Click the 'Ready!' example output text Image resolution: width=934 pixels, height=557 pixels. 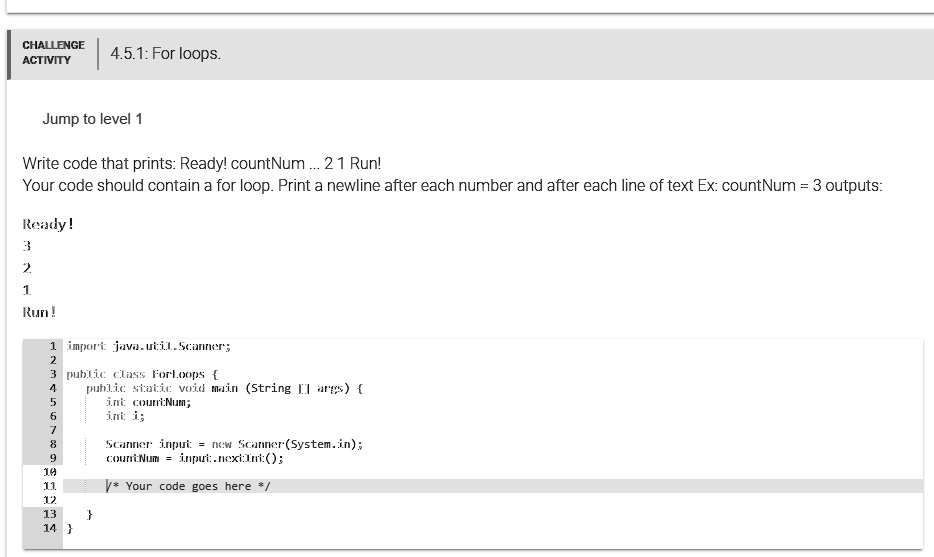48,224
